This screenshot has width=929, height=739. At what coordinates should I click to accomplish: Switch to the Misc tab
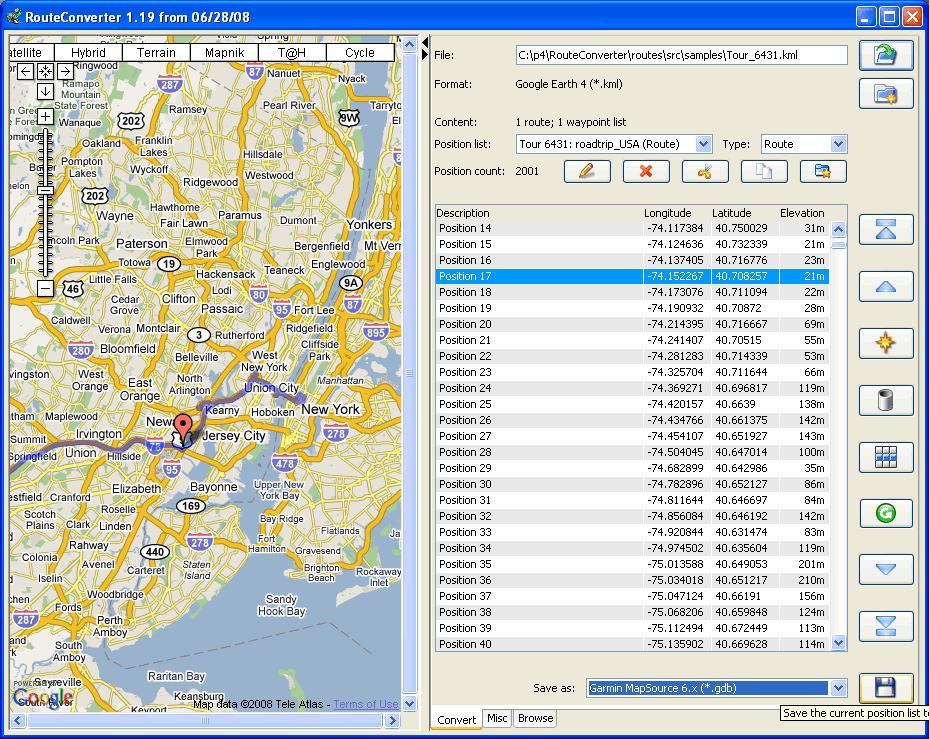(x=496, y=718)
